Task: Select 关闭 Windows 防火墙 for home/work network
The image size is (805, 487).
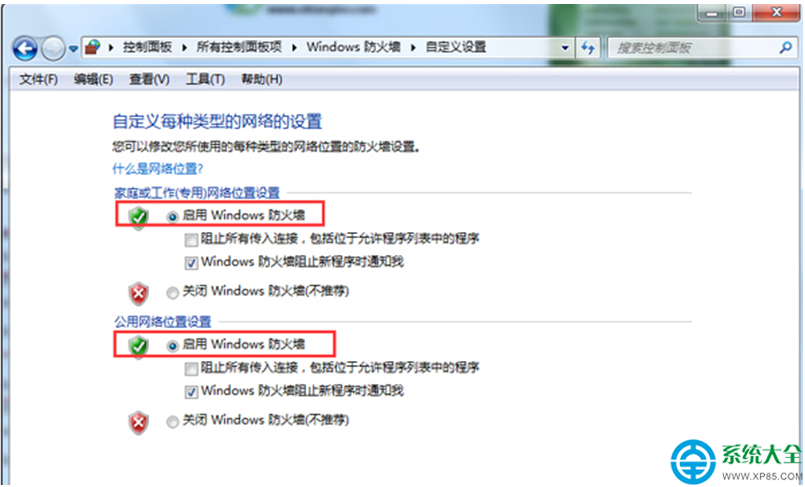Action: coord(172,293)
